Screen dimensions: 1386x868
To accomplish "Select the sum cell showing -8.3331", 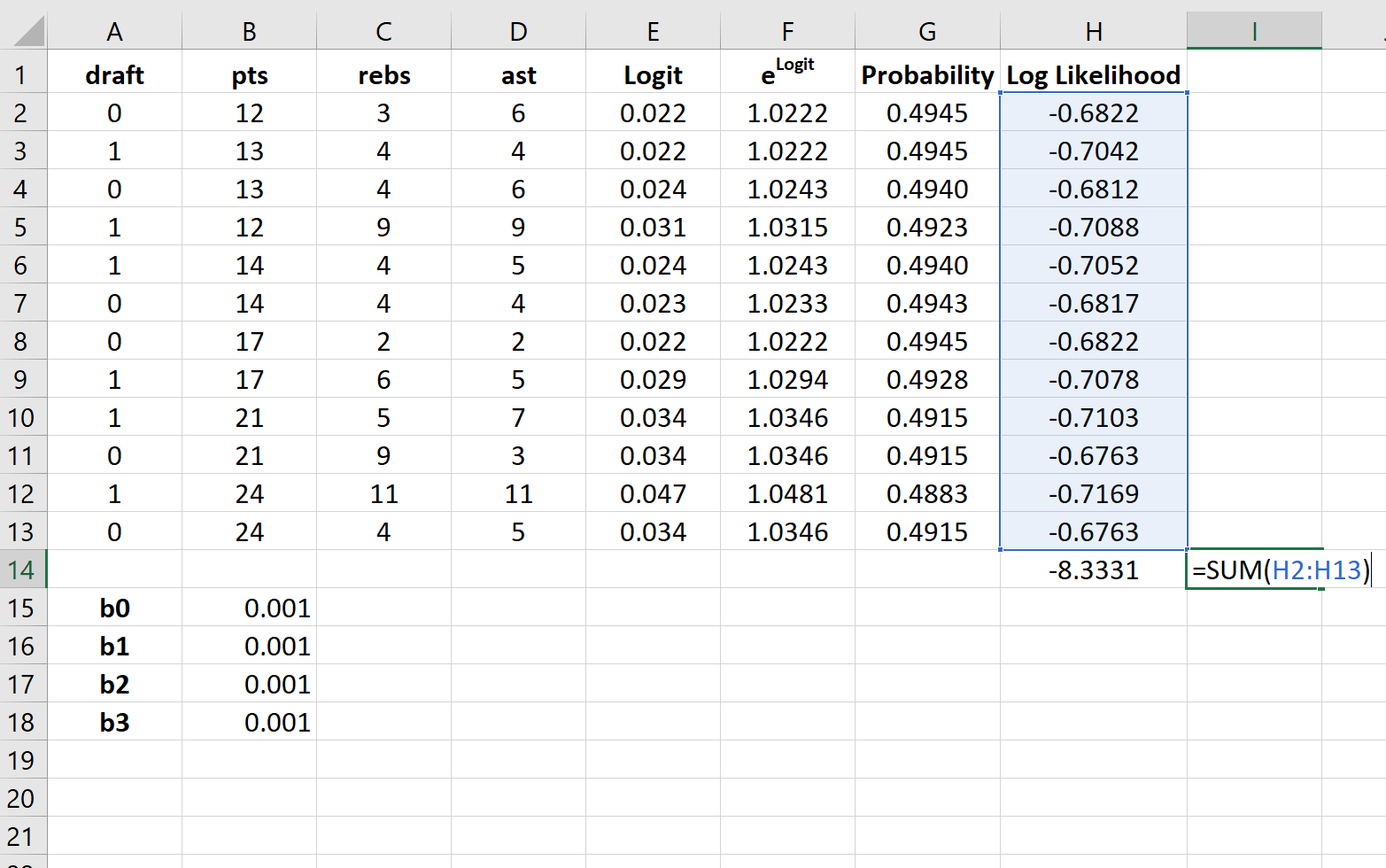I will coord(1093,570).
